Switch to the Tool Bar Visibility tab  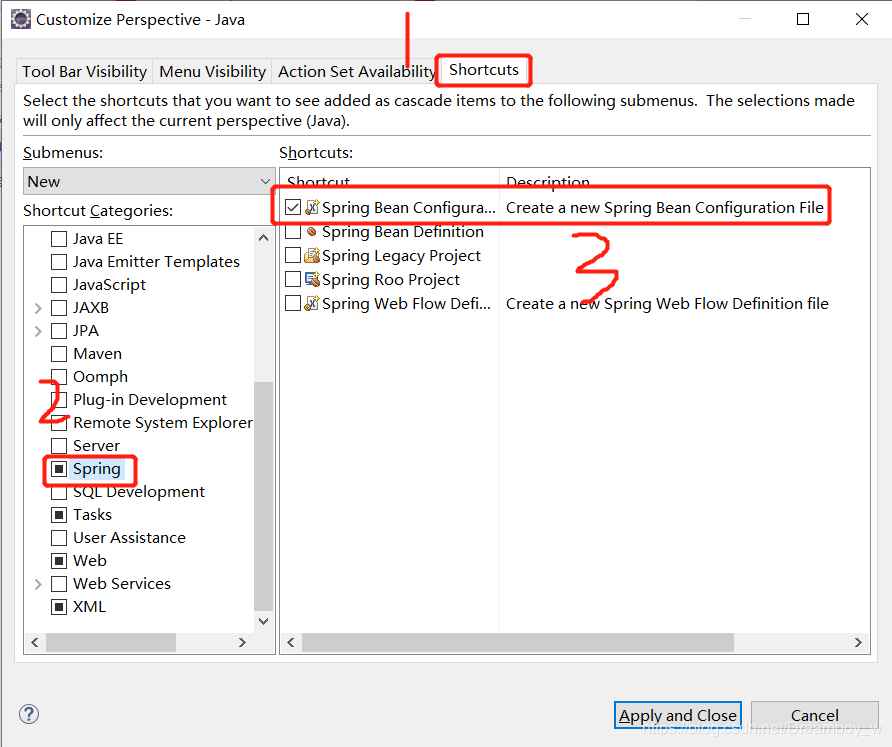point(84,72)
